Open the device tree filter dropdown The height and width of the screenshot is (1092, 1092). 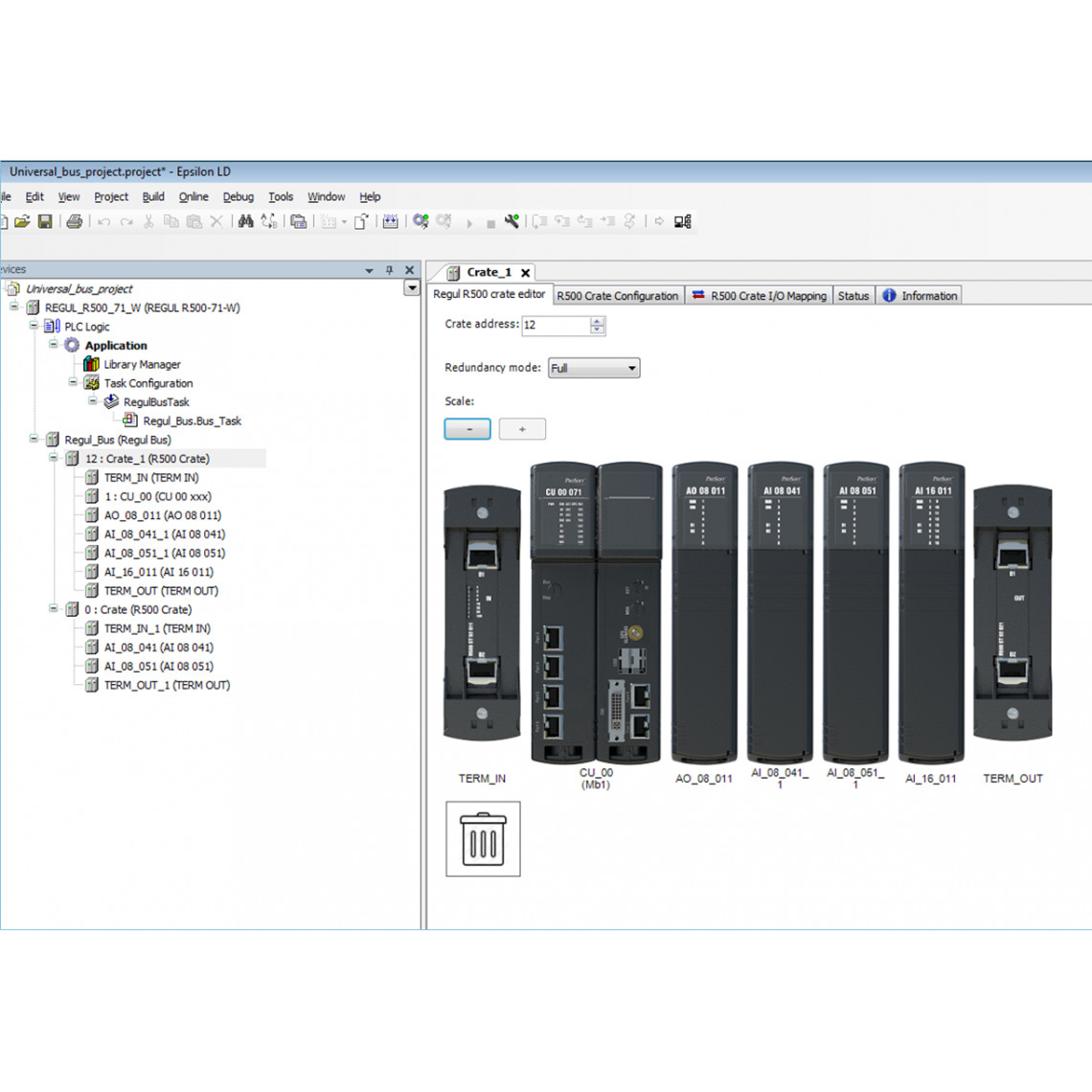click(x=412, y=287)
